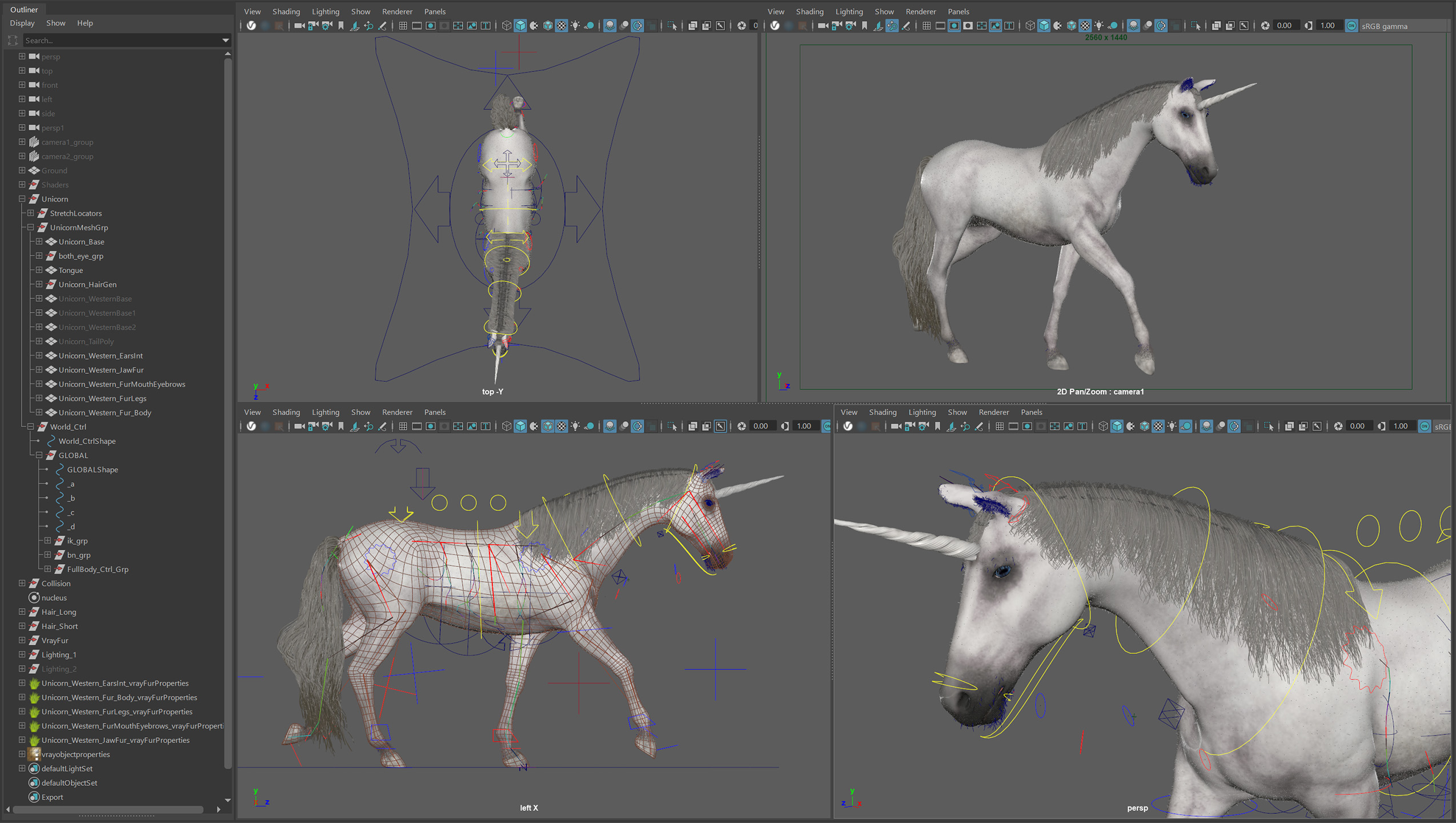Toggle 2D pan/zoom in camera1 viewport toolbar
The width and height of the screenshot is (1456, 823).
tap(892, 26)
